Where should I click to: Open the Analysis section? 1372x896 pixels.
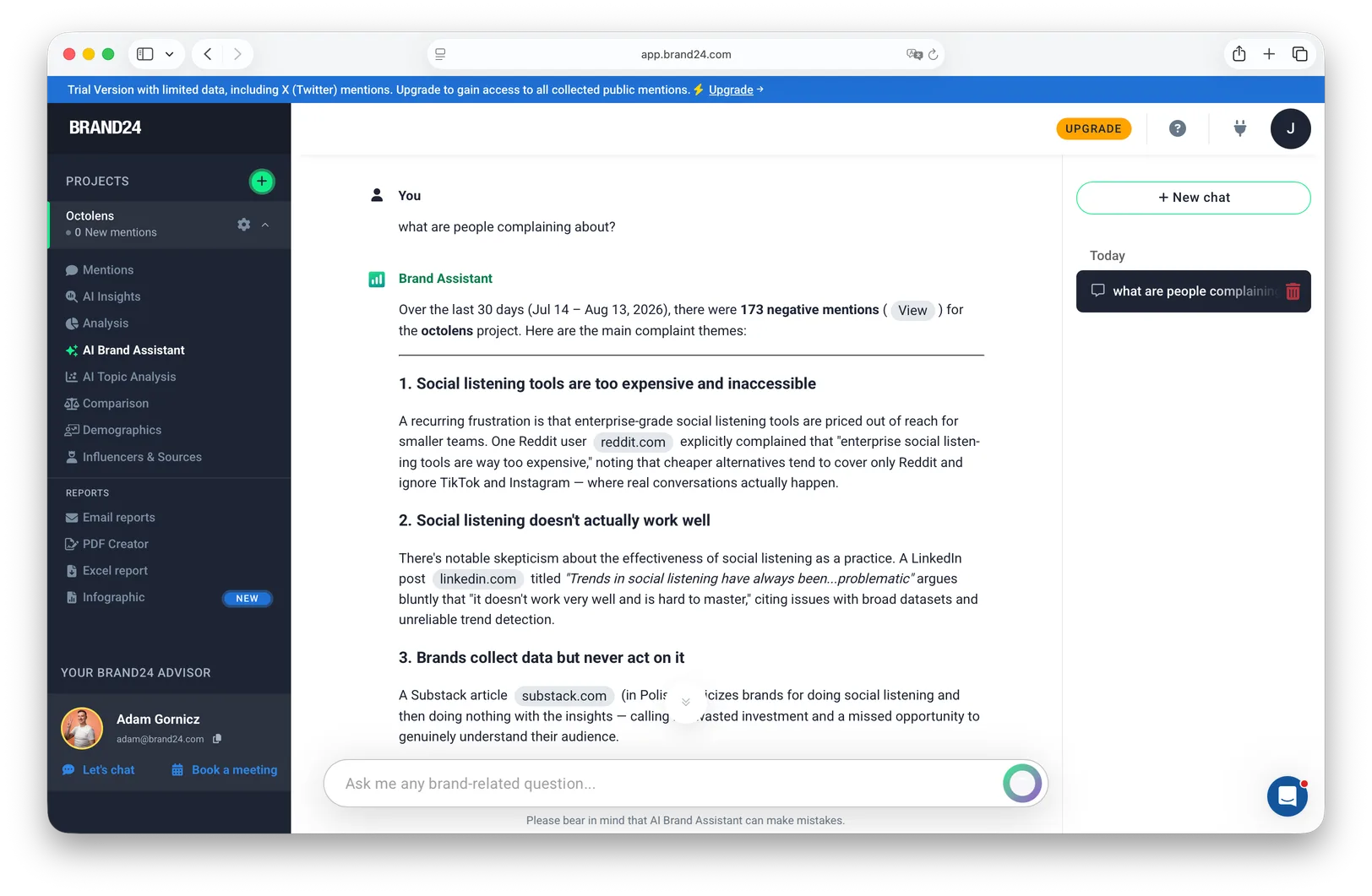pyautogui.click(x=106, y=323)
